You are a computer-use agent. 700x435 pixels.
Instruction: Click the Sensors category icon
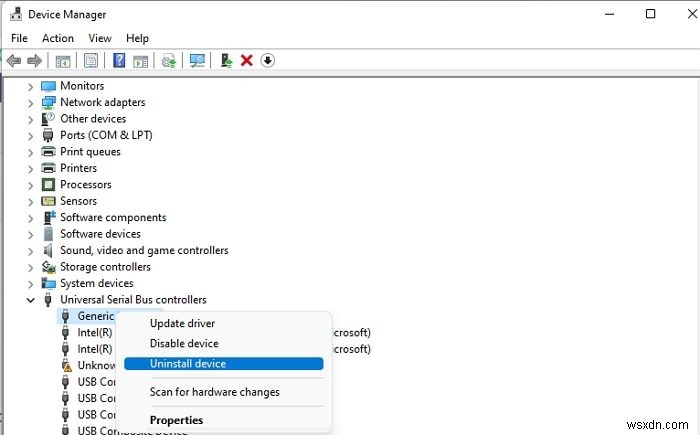coord(48,201)
